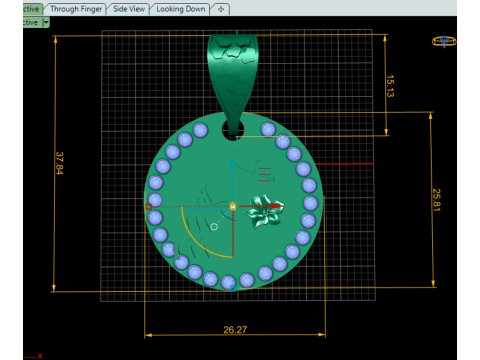Click the small white circle gumball menu handle

pos(214,227)
